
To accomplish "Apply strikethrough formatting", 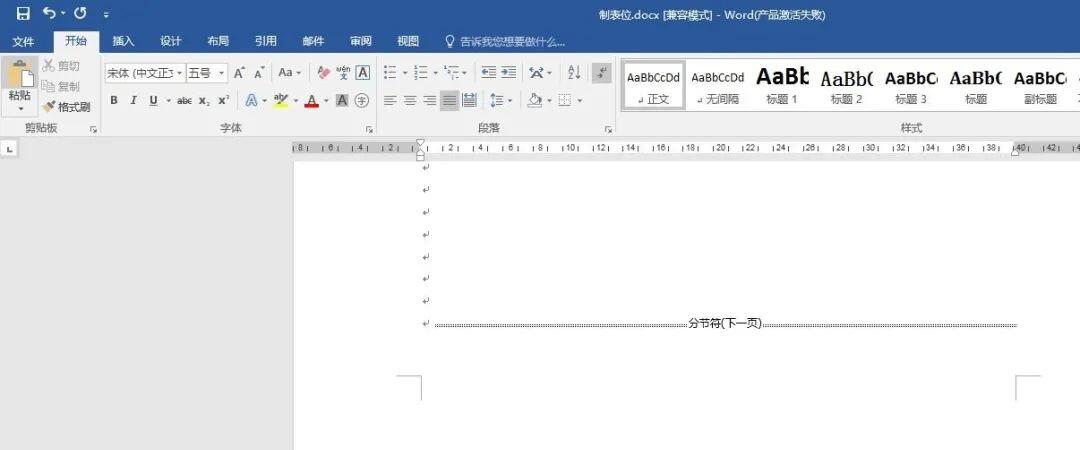I will [184, 101].
